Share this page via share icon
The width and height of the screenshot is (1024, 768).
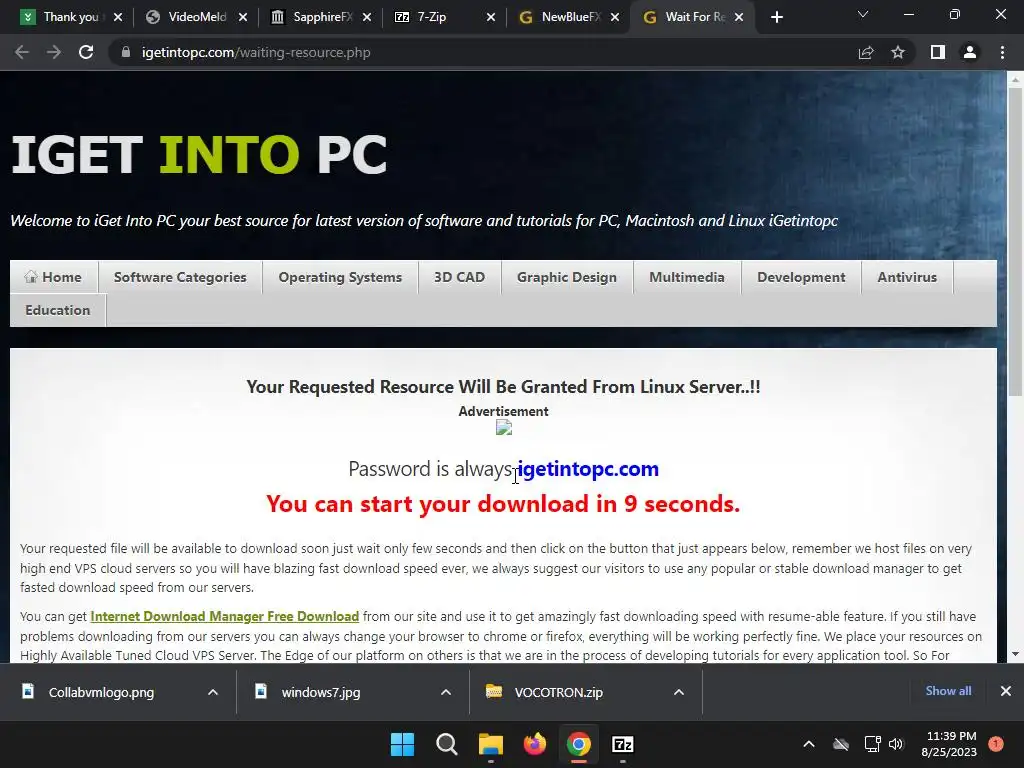(866, 52)
